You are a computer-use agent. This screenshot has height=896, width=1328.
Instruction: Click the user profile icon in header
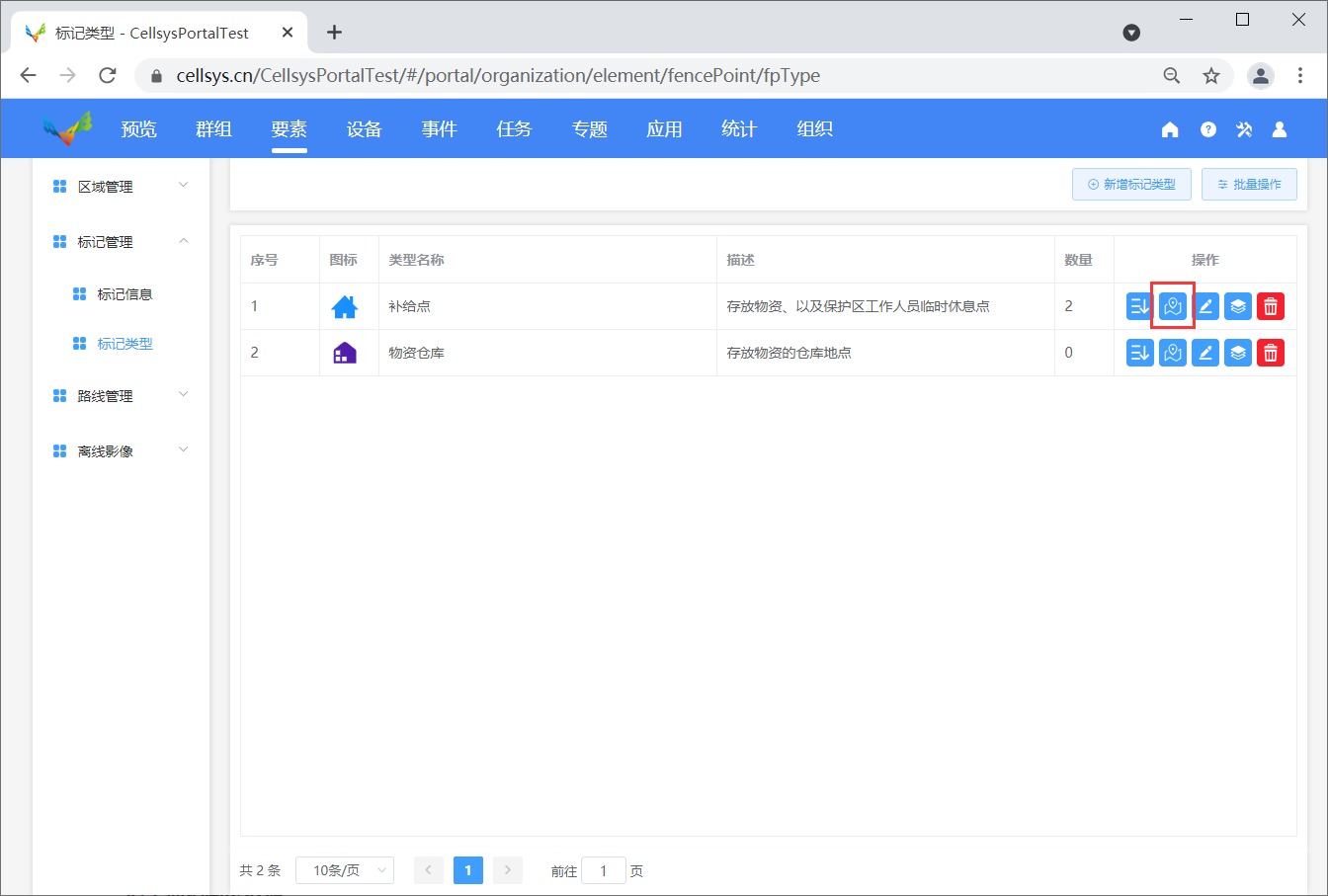[x=1280, y=129]
